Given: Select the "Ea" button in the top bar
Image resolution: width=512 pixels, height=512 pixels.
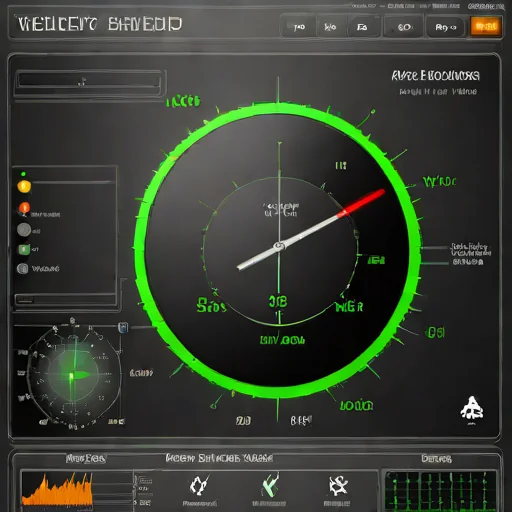Looking at the screenshot, I should point(363,27).
